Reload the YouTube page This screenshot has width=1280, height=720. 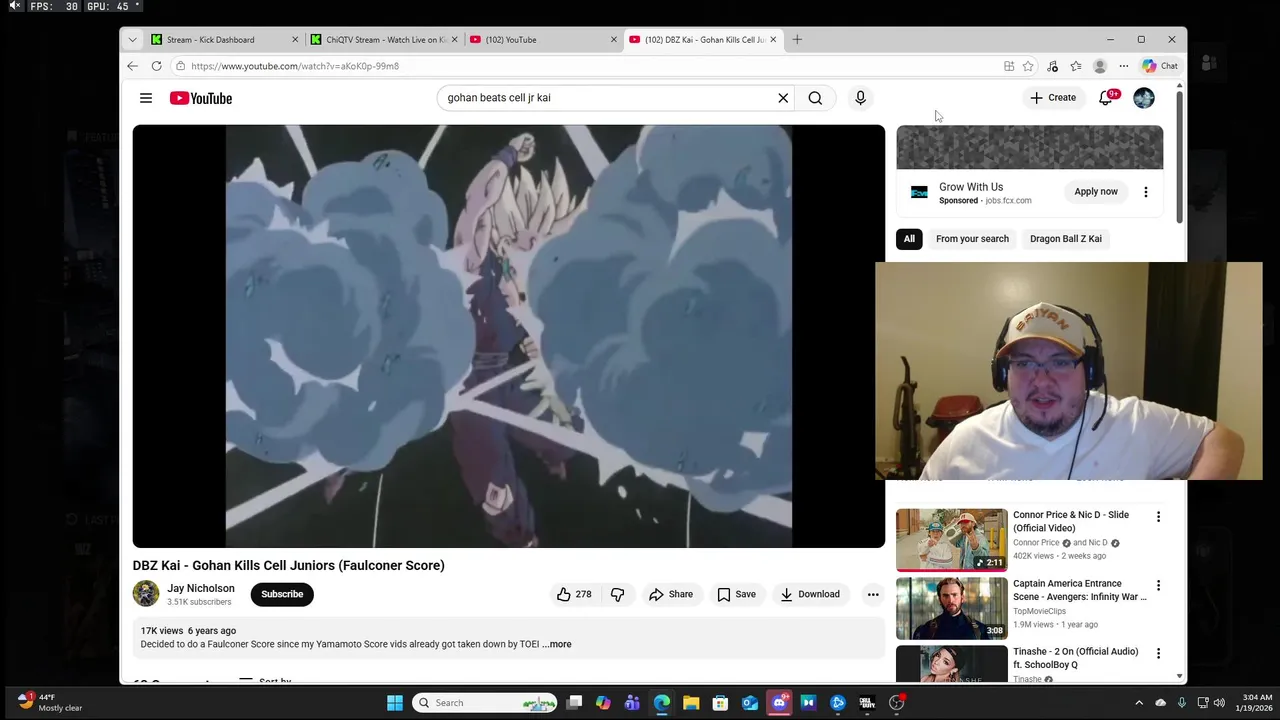point(156,66)
